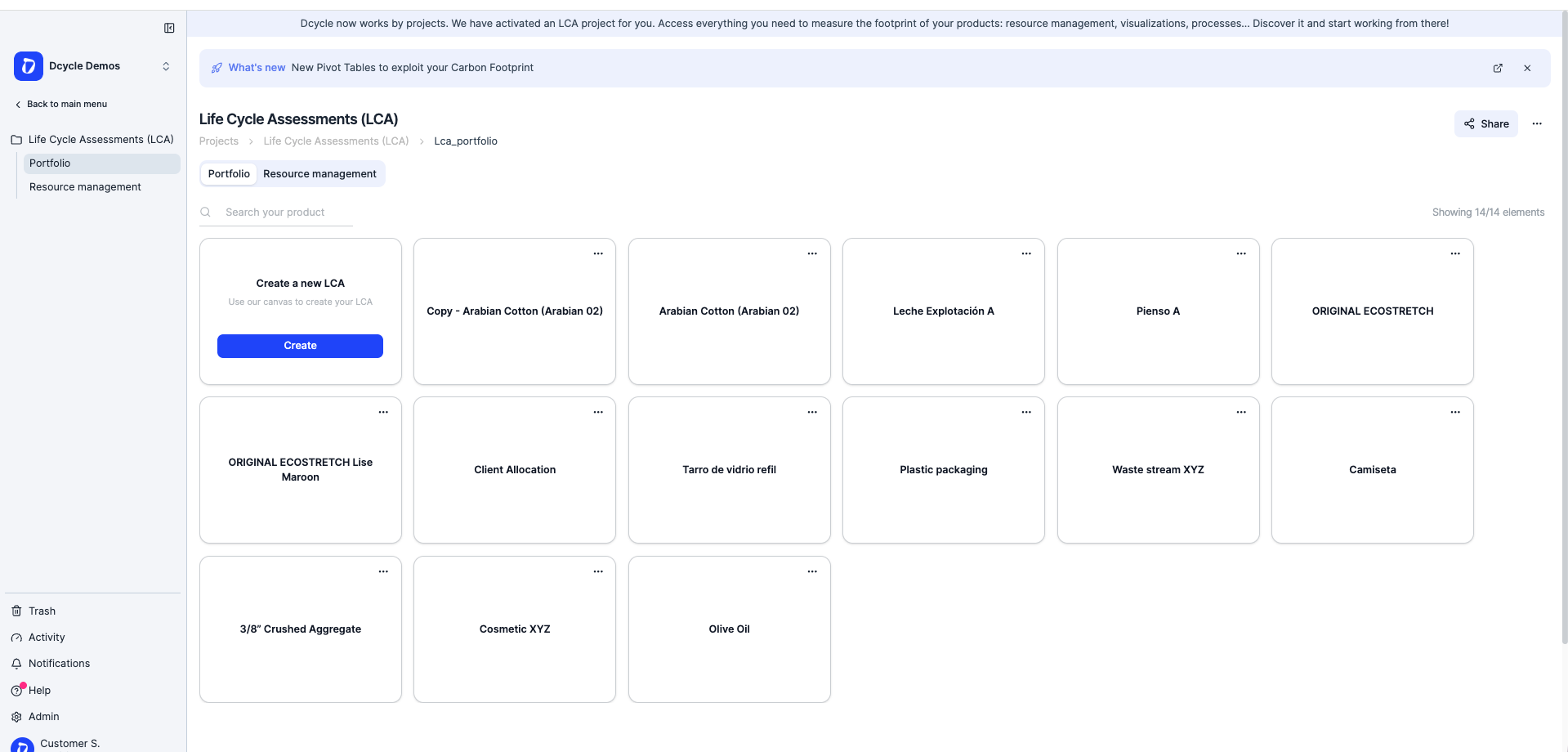Screen dimensions: 1568x752
Task: Select the Portfolio tab
Action: [x=229, y=174]
